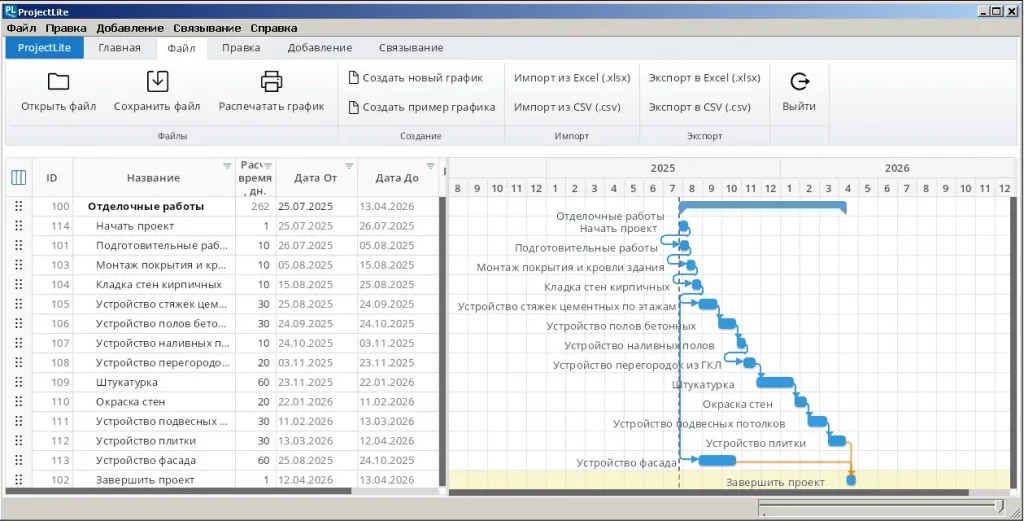Viewport: 1024px width, 521px height.
Task: Open the filter on the Дата До column
Action: coord(430,166)
